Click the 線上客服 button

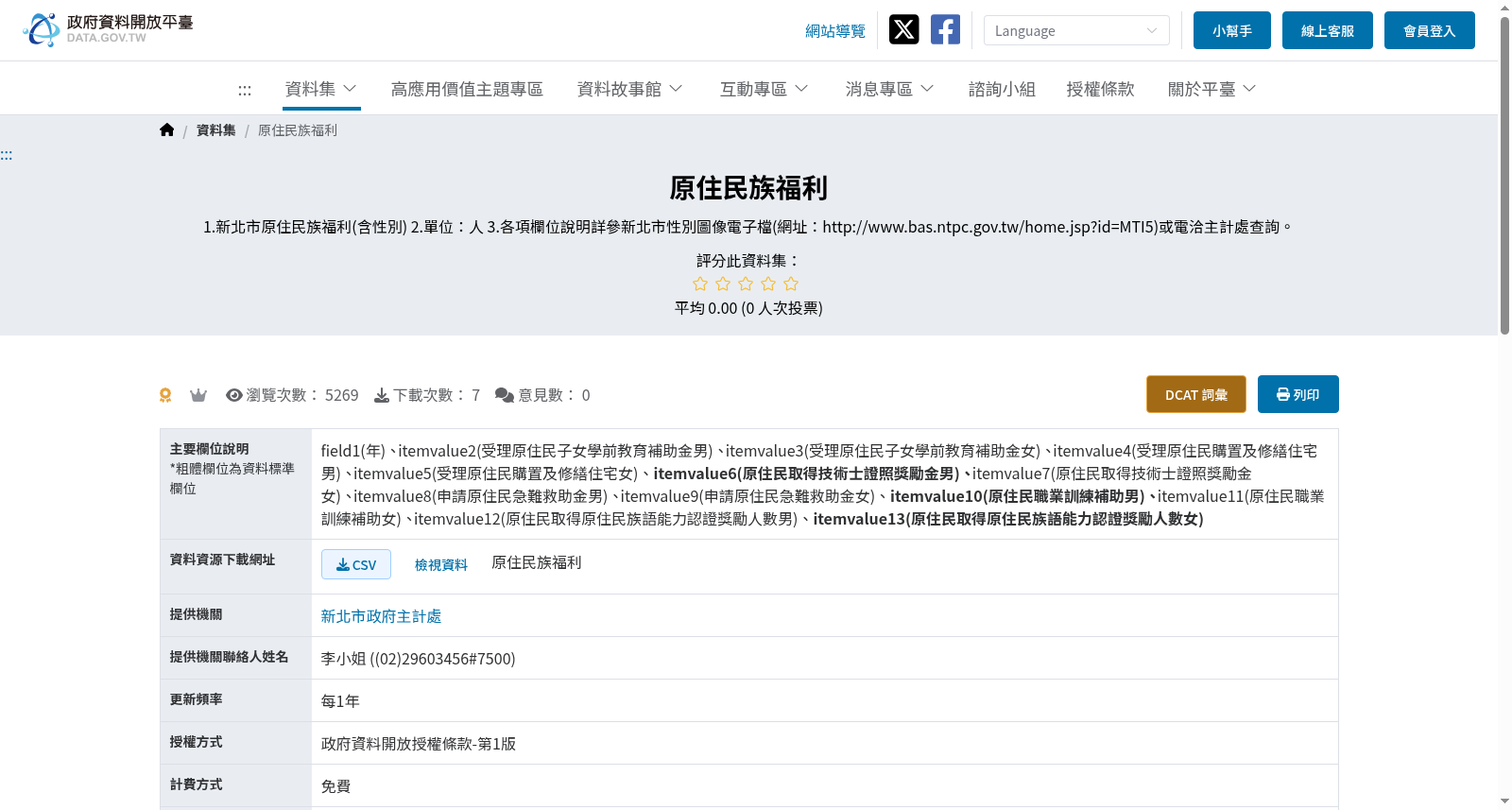pyautogui.click(x=1328, y=30)
